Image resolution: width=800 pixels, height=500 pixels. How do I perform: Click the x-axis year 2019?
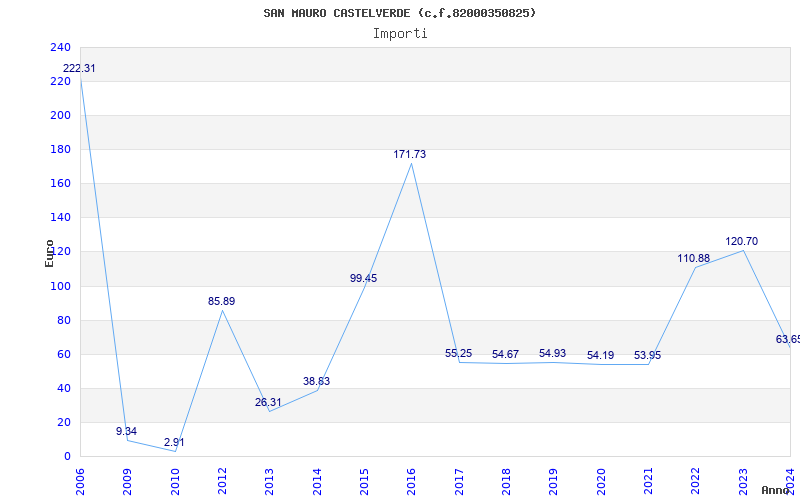pyautogui.click(x=554, y=482)
